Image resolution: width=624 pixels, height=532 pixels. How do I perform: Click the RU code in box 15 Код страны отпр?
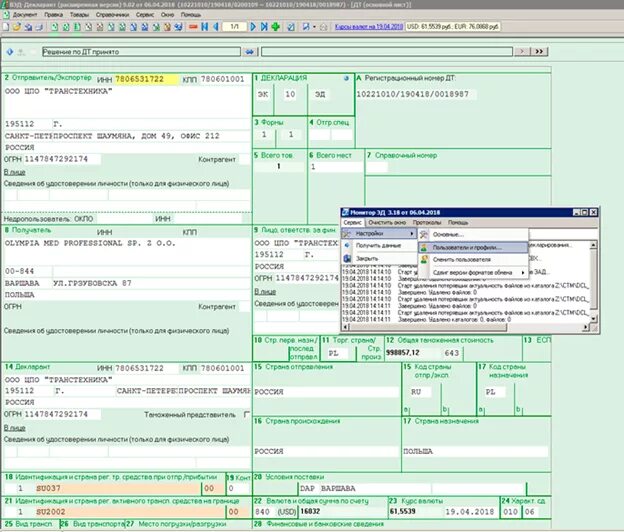coord(420,392)
